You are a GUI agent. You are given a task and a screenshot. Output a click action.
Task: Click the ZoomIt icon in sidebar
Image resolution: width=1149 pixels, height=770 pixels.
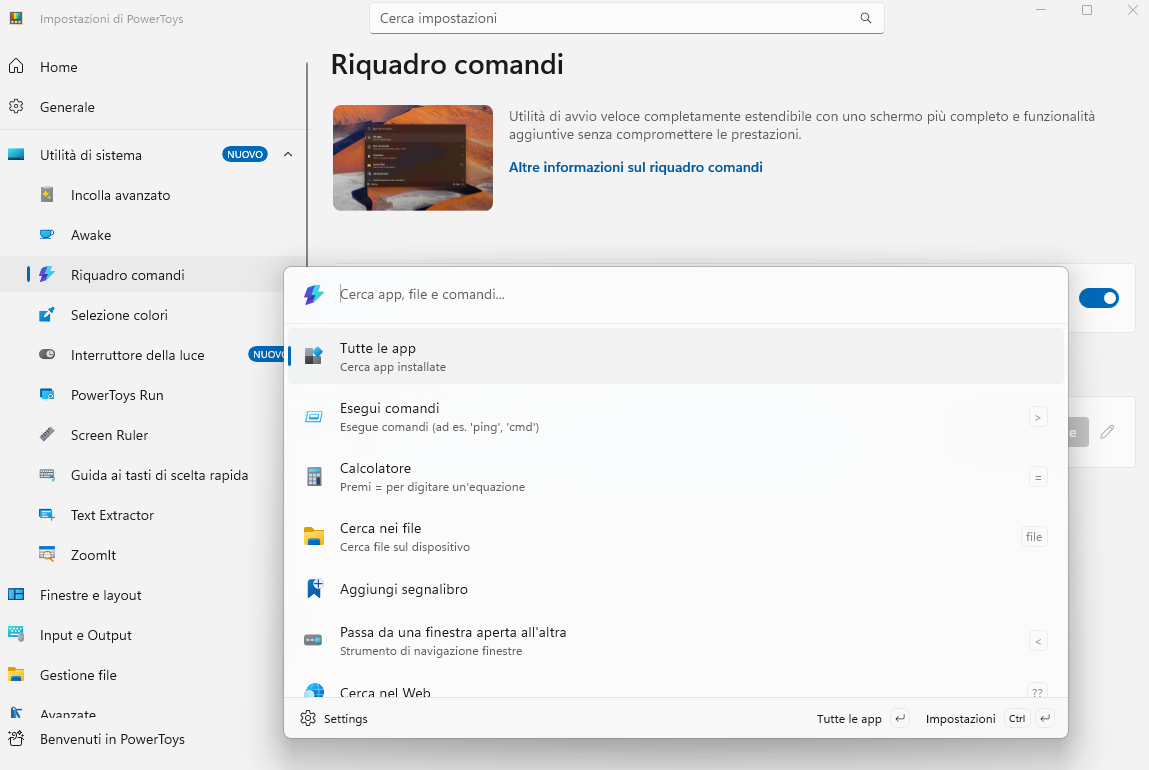pyautogui.click(x=47, y=555)
